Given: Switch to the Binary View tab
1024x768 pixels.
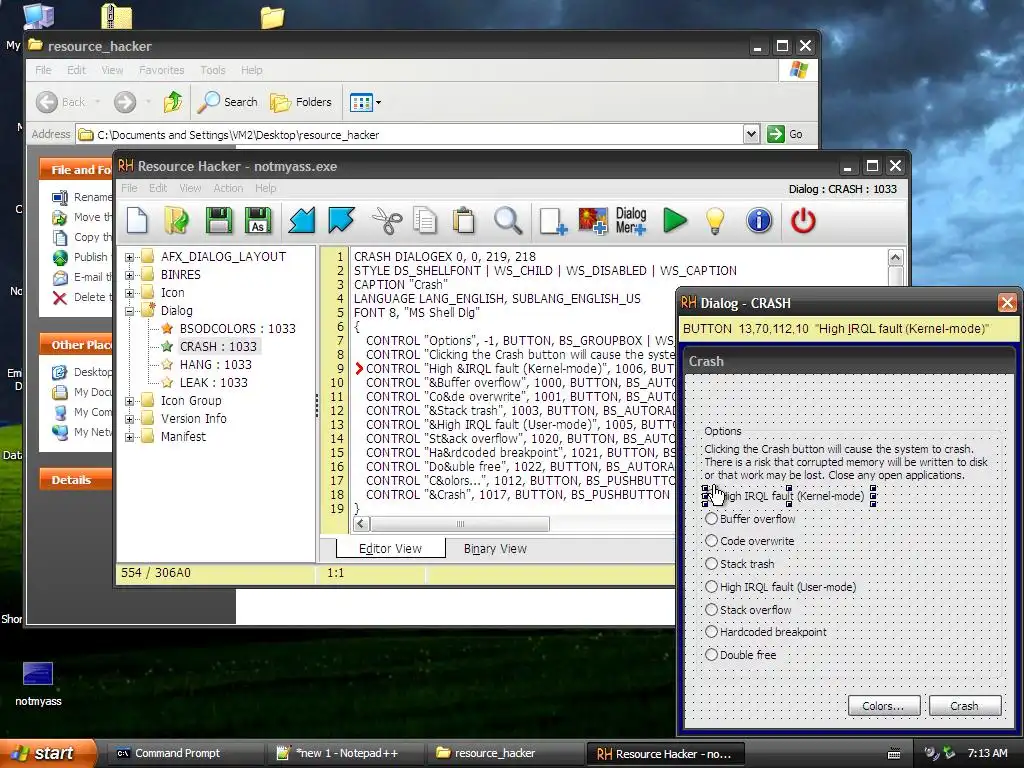Looking at the screenshot, I should pyautogui.click(x=495, y=549).
